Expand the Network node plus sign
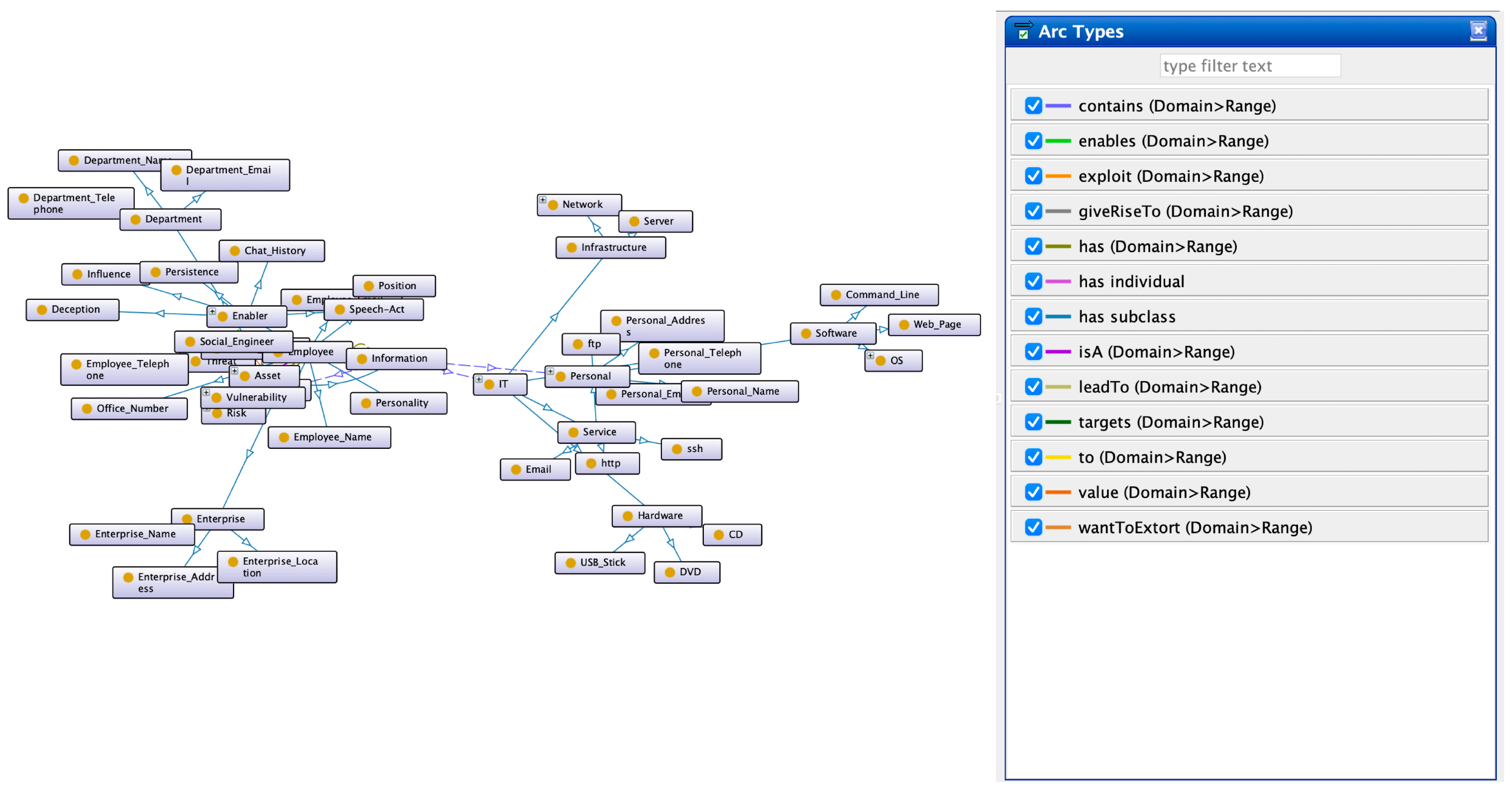Viewport: 1512px width, 792px height. tap(543, 200)
